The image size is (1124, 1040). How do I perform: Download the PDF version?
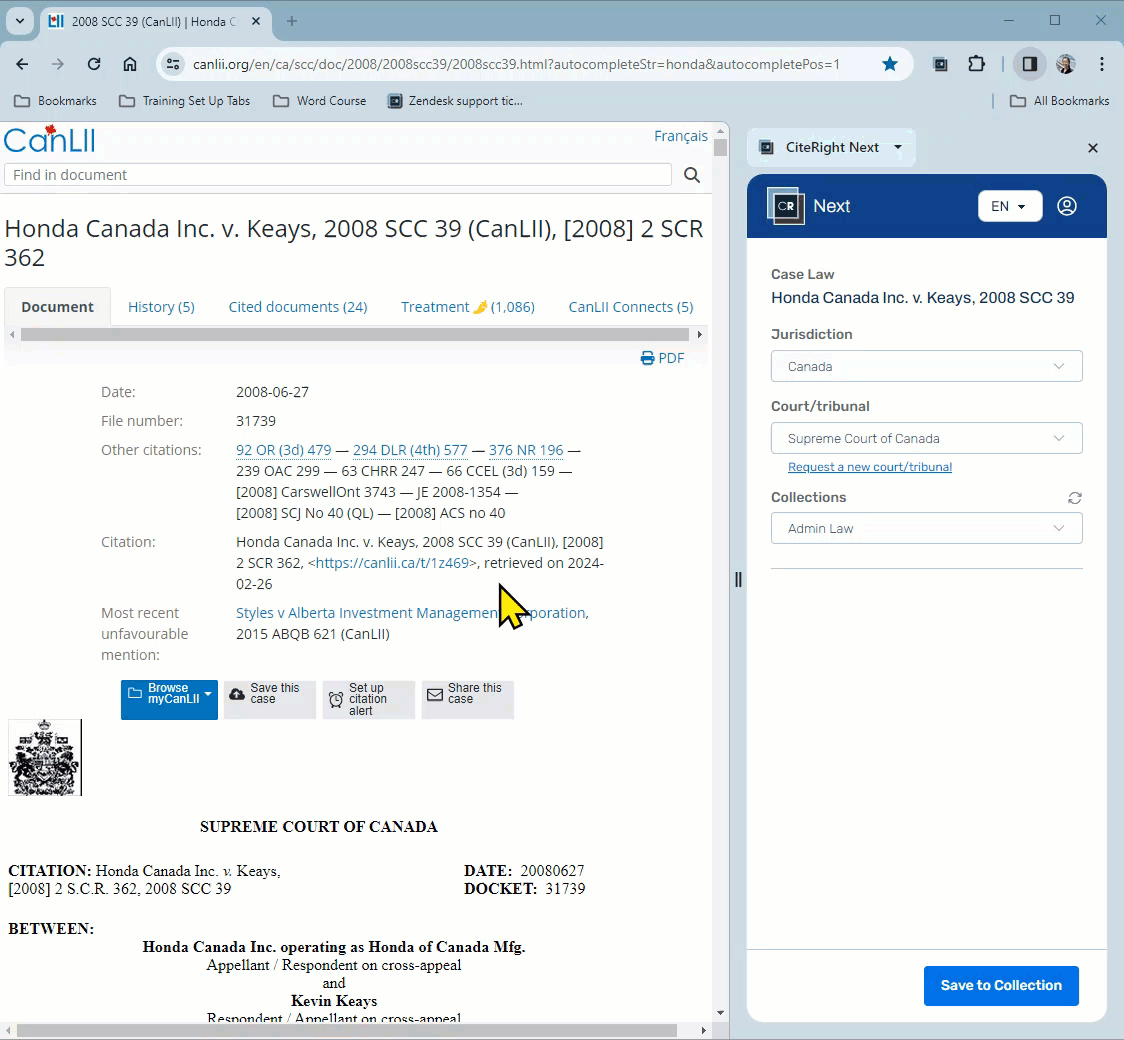662,358
